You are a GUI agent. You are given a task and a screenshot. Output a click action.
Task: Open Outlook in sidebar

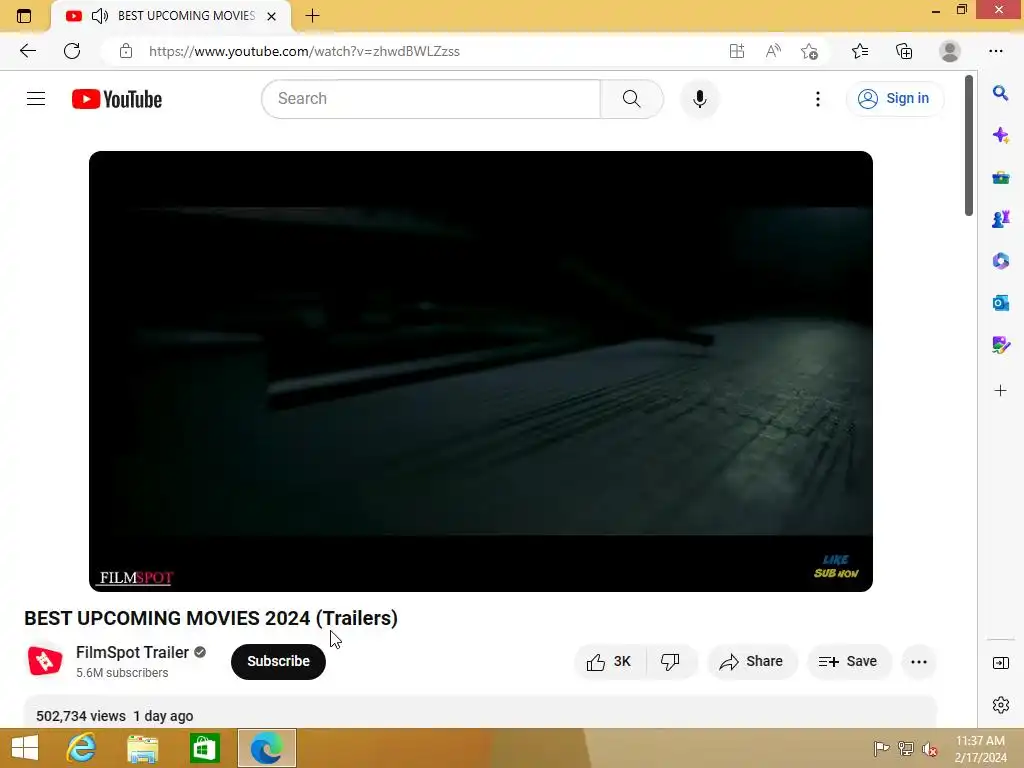tap(1000, 303)
